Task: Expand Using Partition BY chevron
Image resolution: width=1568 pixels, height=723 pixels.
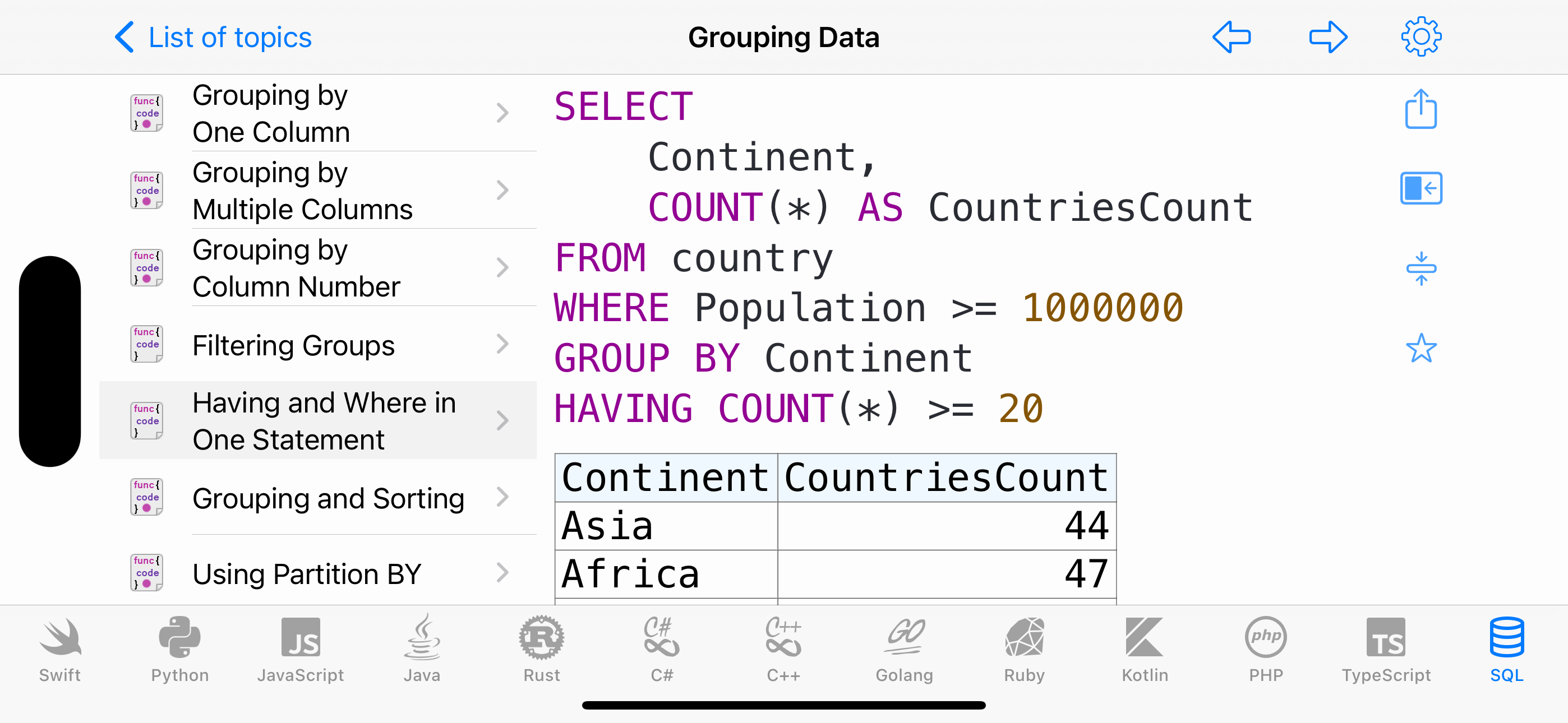Action: (502, 573)
